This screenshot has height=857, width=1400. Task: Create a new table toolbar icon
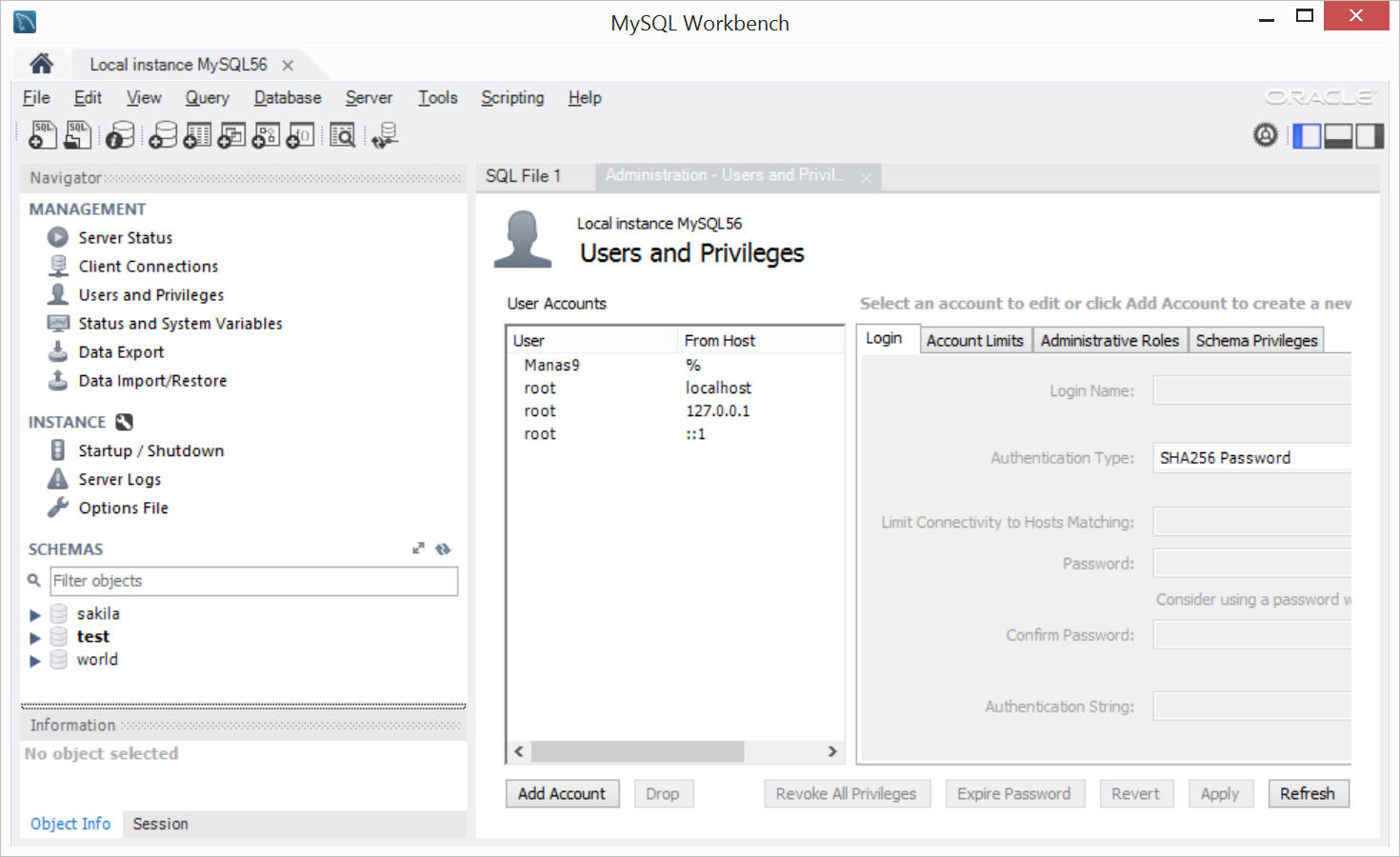coord(197,135)
